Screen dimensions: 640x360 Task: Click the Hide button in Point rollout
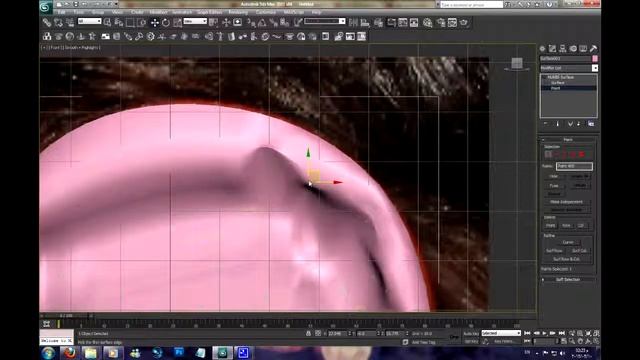coord(554,176)
